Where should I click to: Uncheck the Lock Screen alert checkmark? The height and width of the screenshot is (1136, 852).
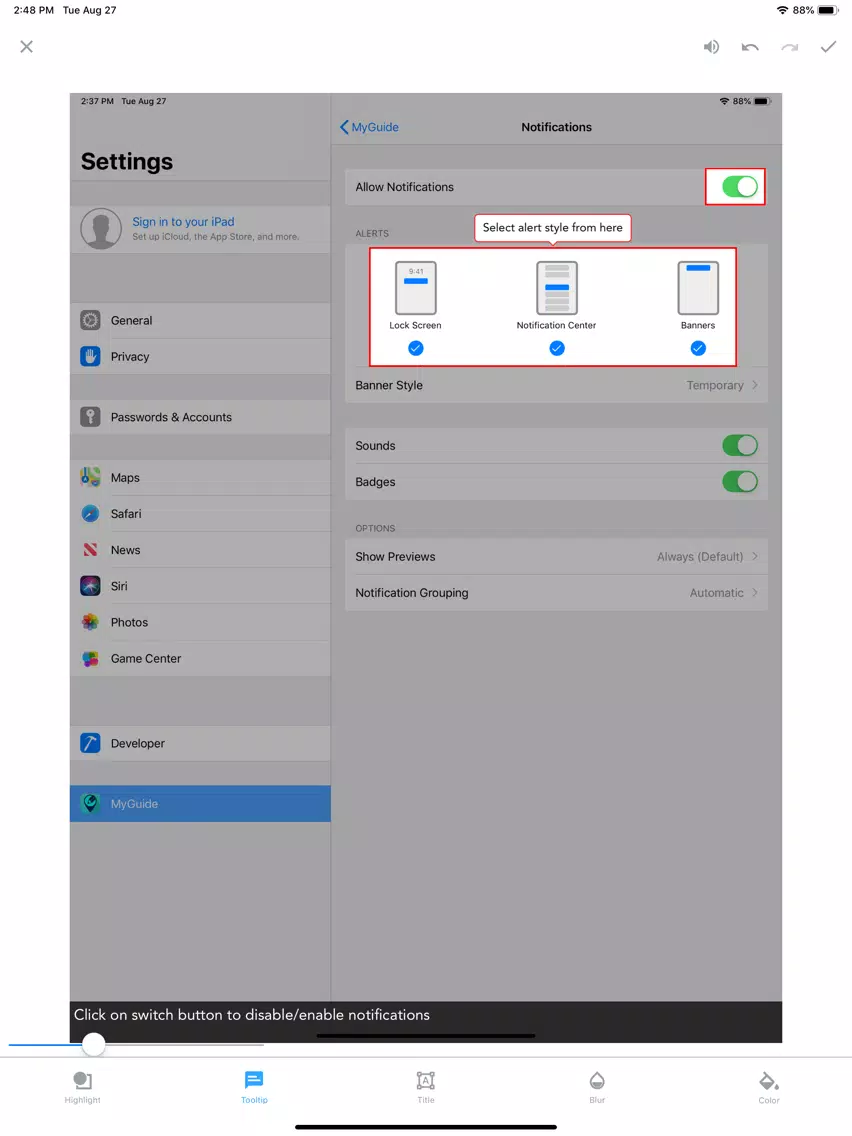click(x=416, y=348)
